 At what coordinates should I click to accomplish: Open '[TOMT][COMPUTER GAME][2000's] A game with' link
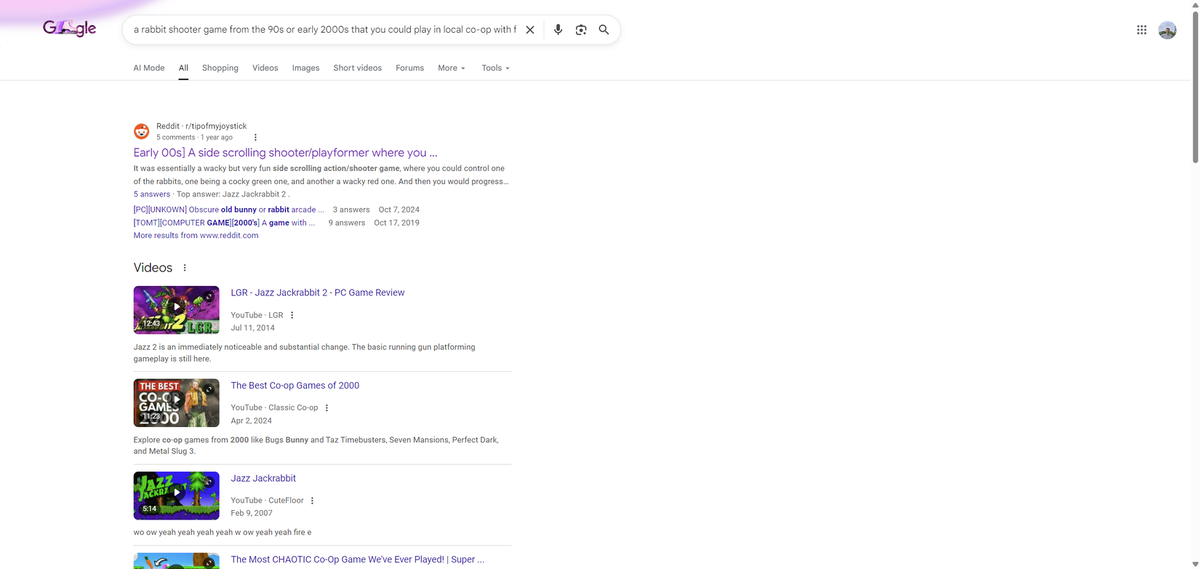[224, 223]
